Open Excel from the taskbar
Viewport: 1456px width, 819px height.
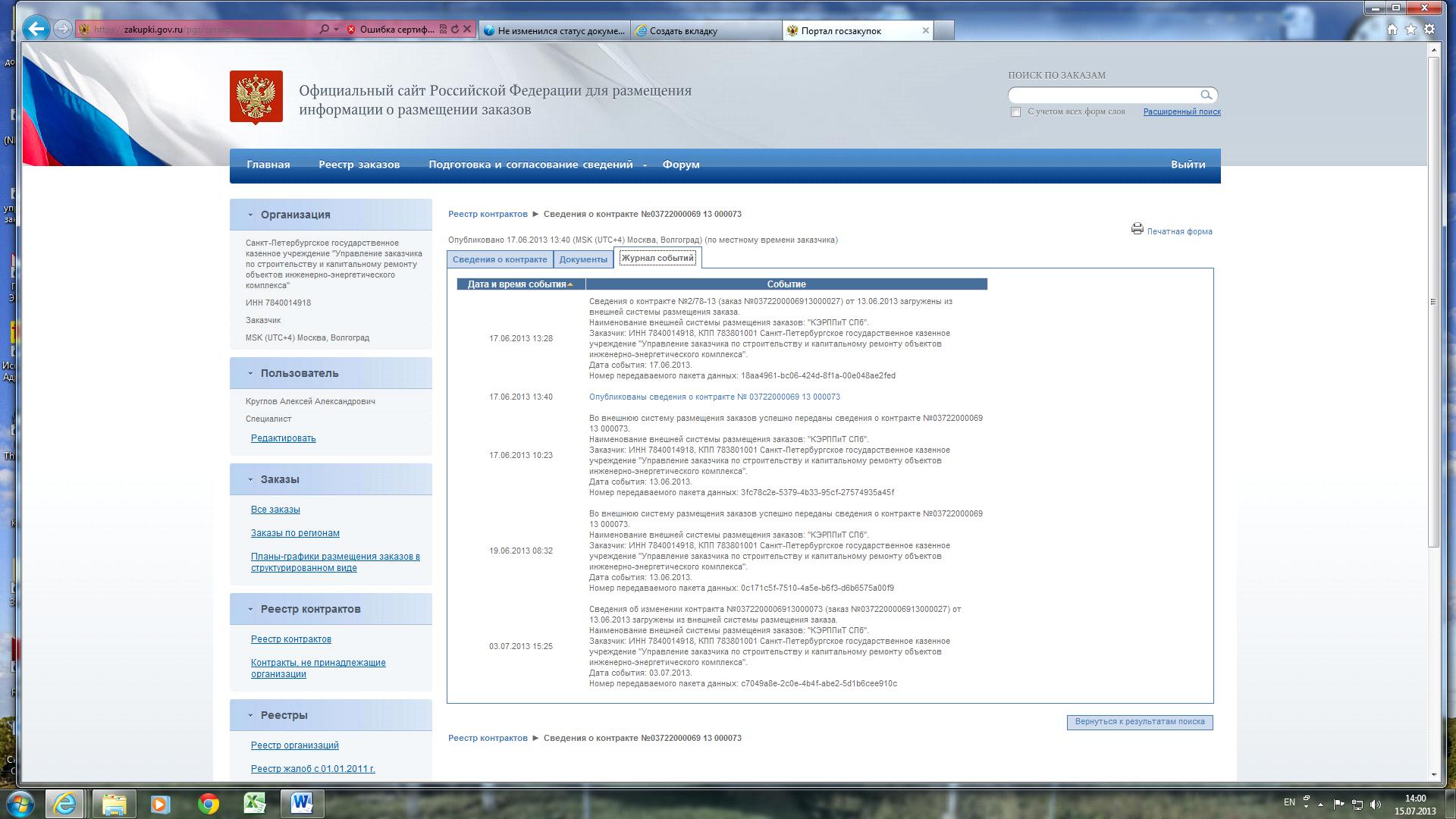click(254, 803)
